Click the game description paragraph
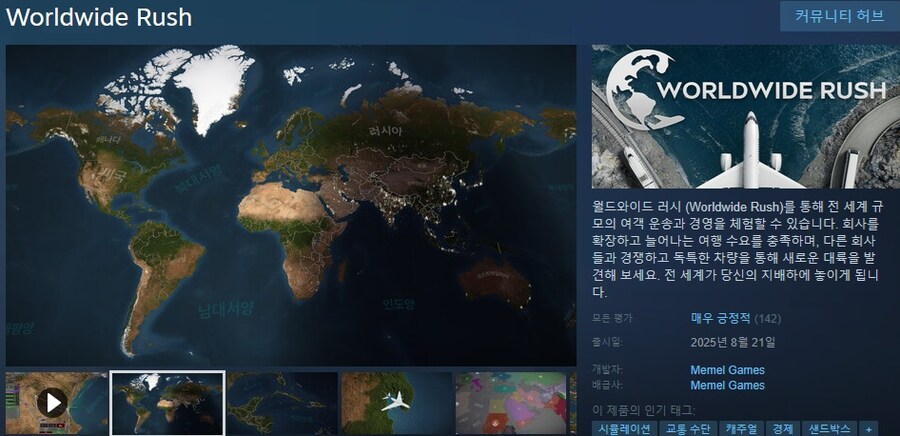This screenshot has height=436, width=900. click(736, 249)
